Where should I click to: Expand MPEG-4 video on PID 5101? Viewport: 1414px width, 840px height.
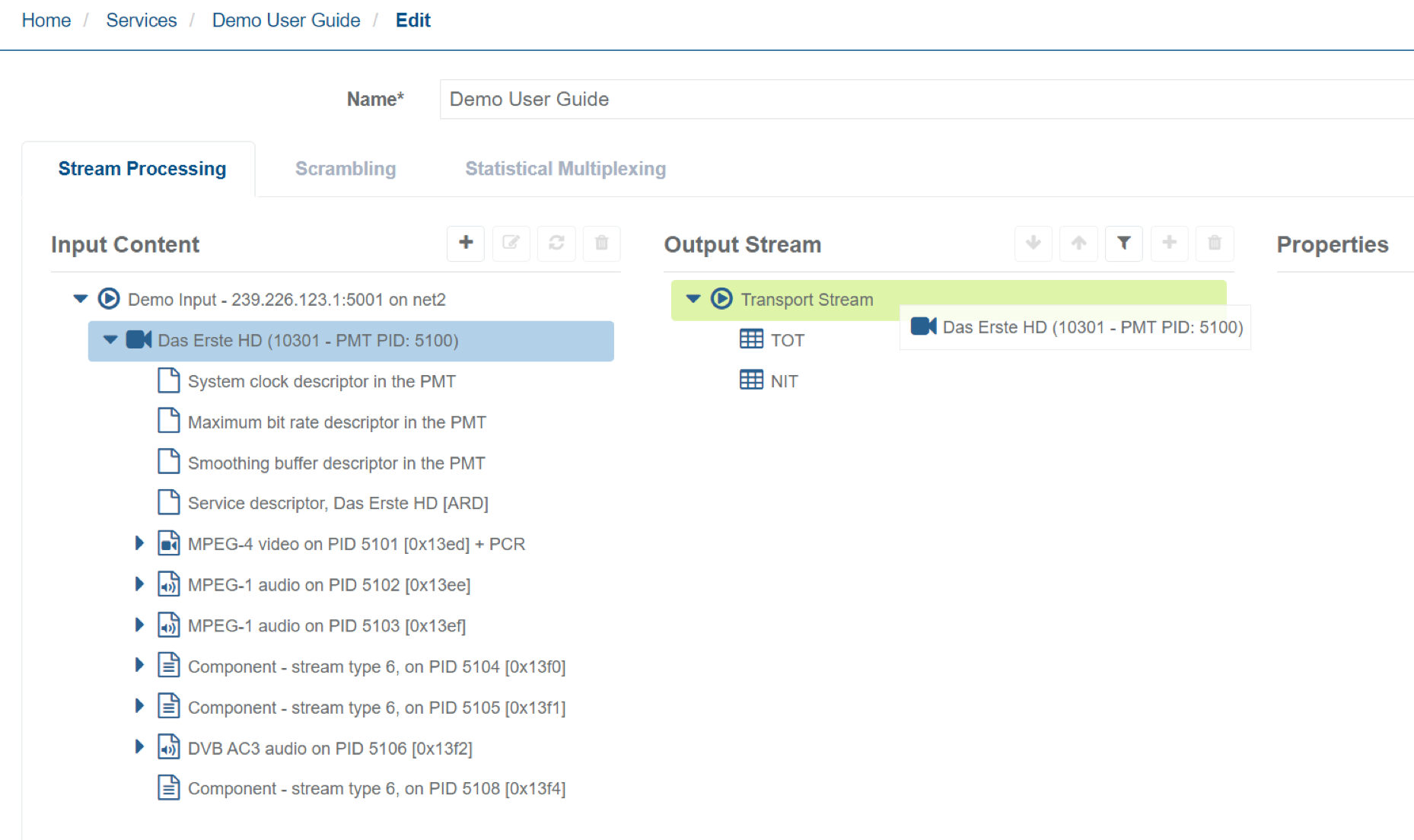(139, 543)
